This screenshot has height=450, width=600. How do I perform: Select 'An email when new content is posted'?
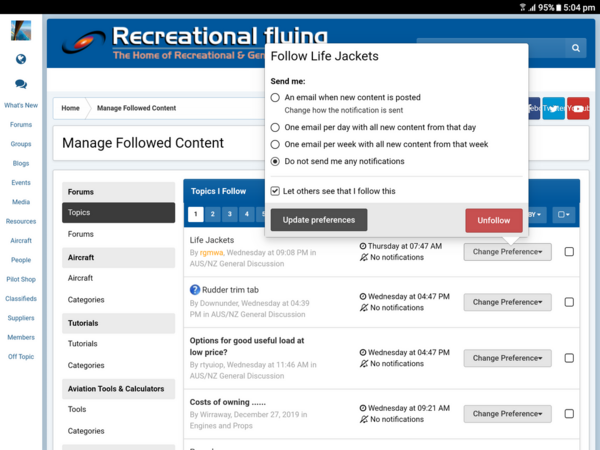click(276, 98)
